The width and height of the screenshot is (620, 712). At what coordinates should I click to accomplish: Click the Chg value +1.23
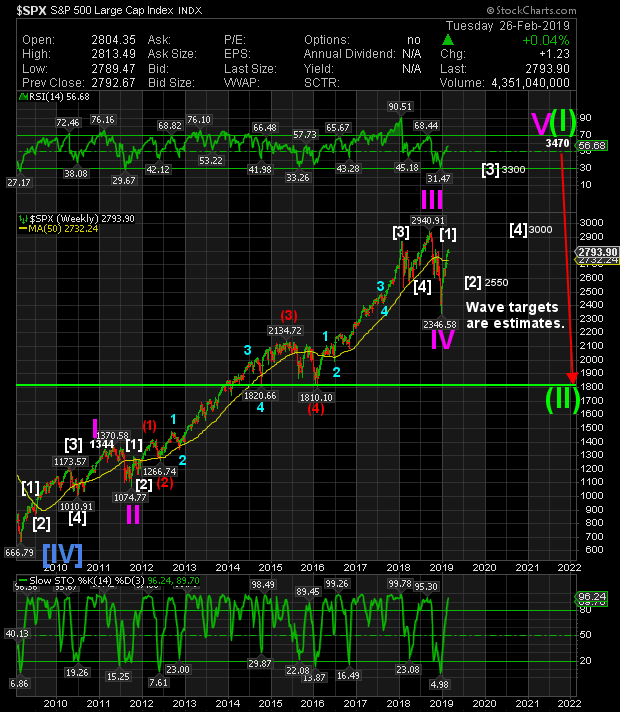(x=554, y=54)
